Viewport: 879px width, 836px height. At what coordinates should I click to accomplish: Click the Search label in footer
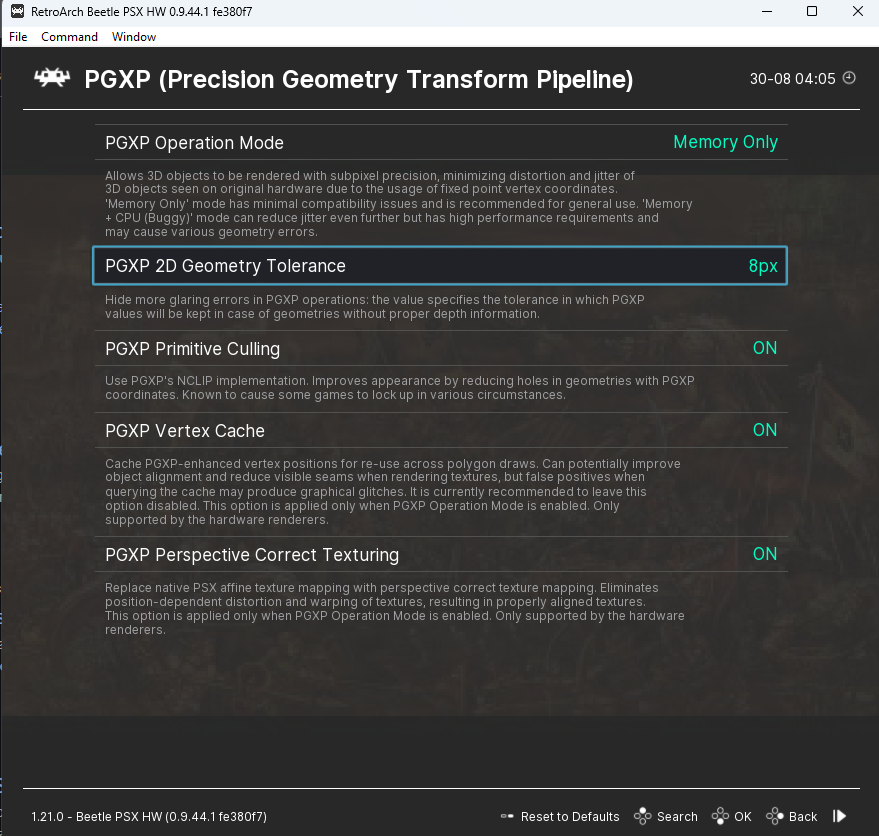tap(677, 816)
